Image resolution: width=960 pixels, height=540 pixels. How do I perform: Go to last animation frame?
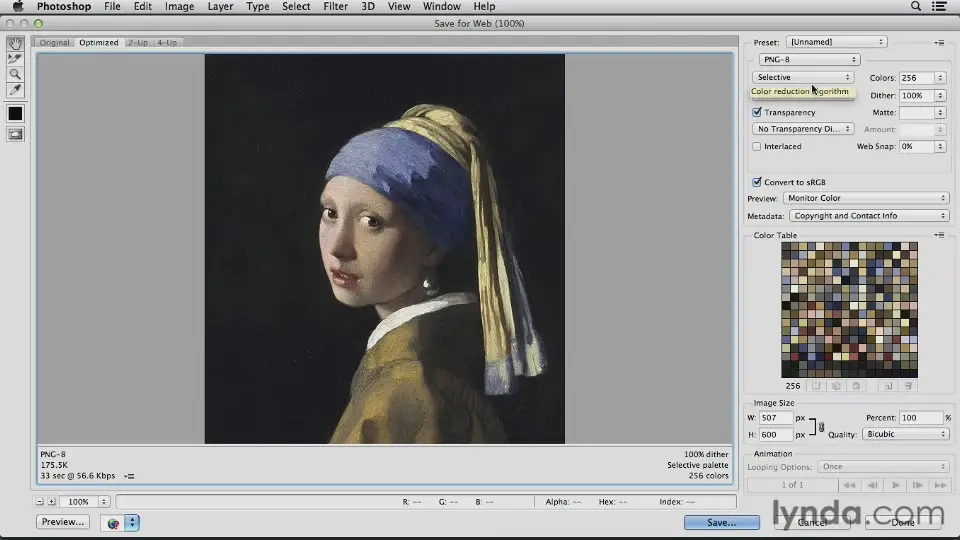tap(940, 485)
